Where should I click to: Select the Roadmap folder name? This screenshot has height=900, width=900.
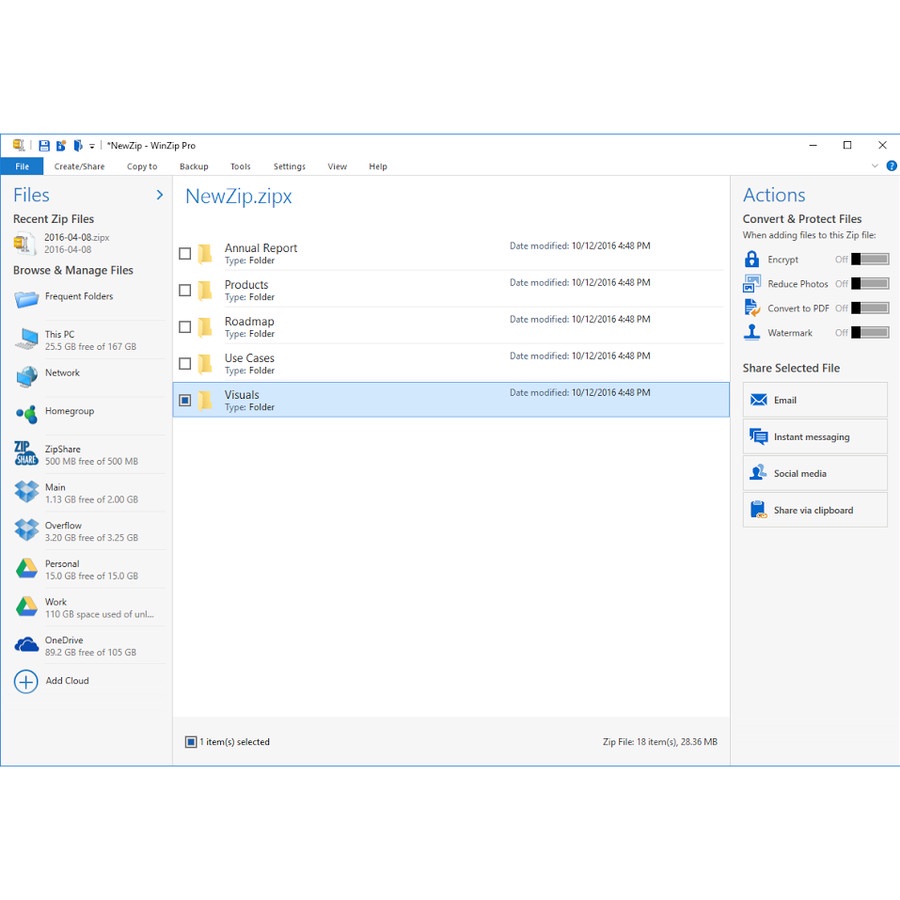coord(249,321)
